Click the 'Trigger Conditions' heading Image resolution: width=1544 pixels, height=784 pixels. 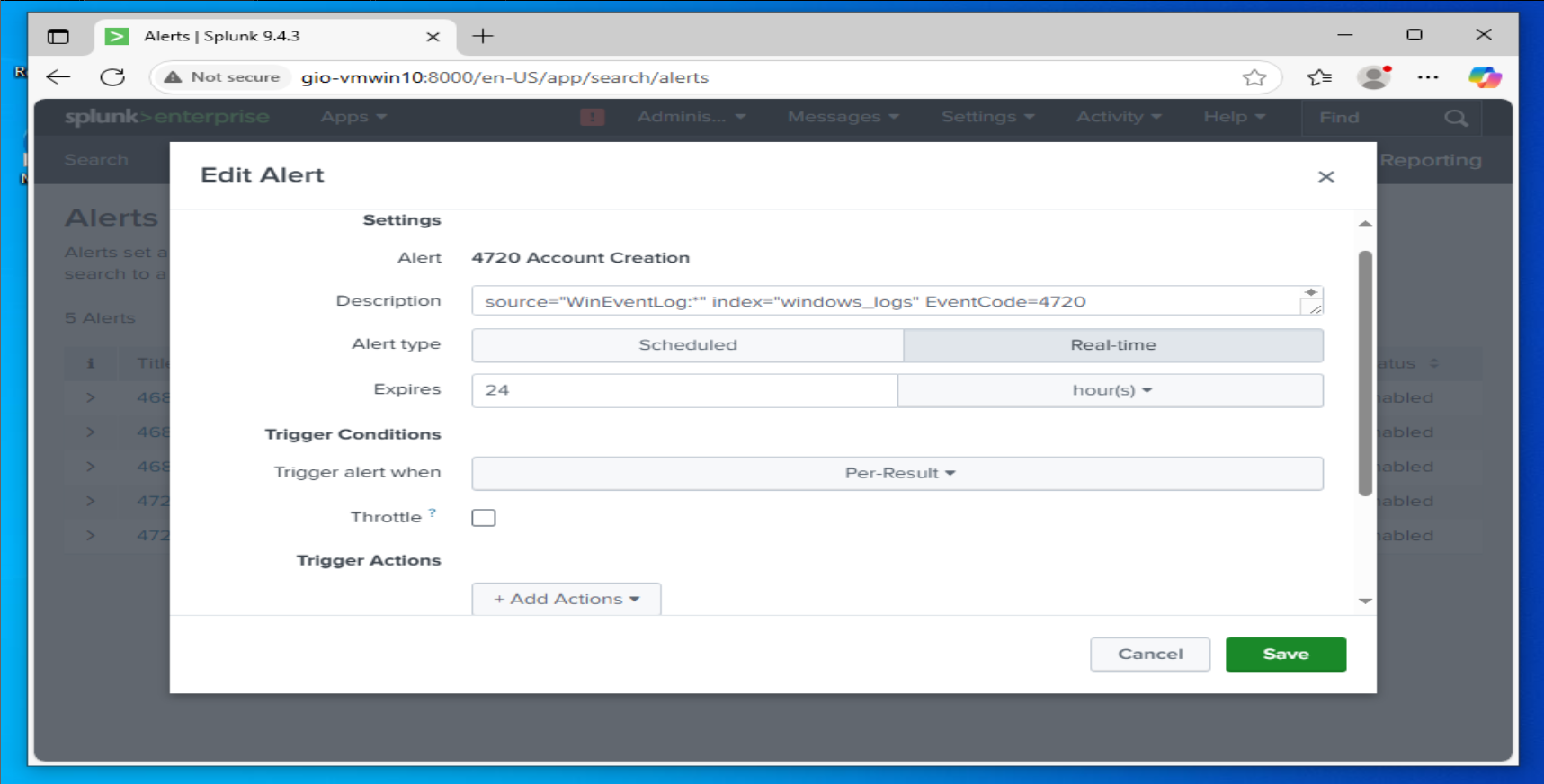tap(353, 434)
